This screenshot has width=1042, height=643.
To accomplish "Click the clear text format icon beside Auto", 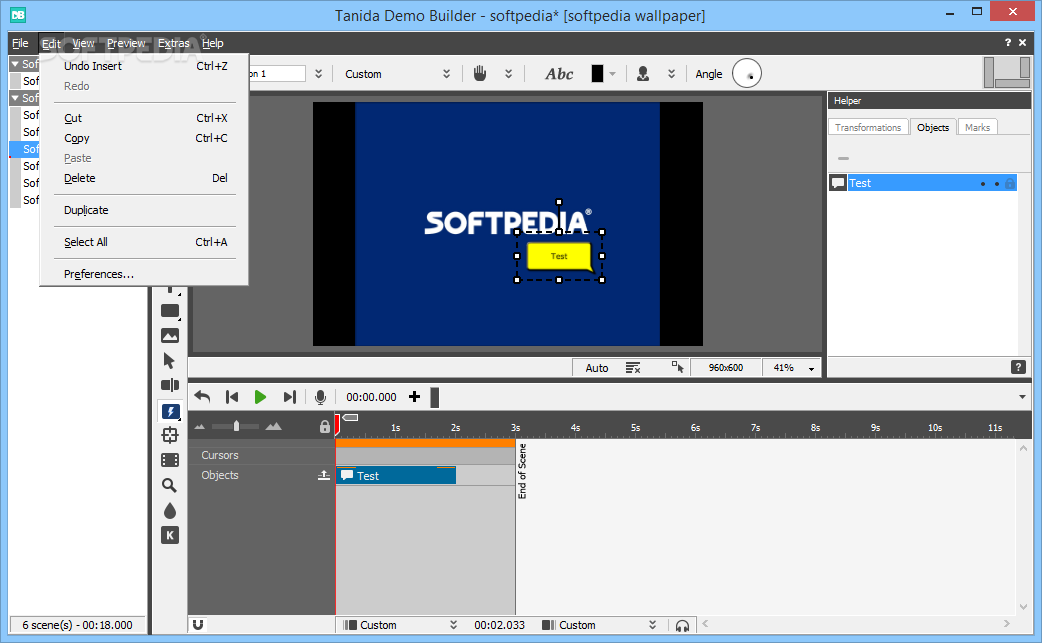I will (633, 367).
